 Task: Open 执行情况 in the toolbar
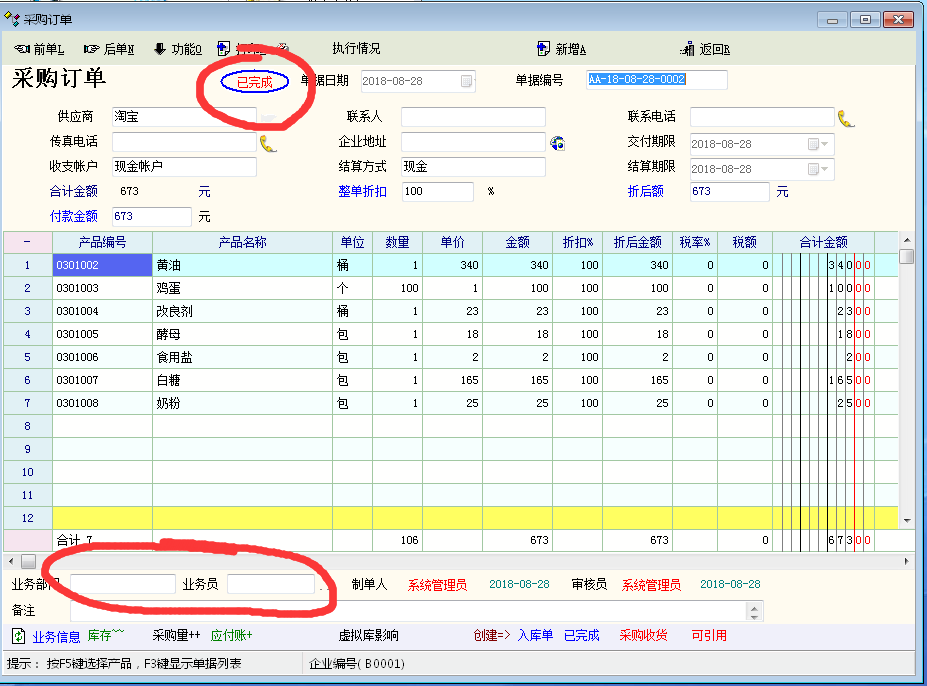(356, 49)
